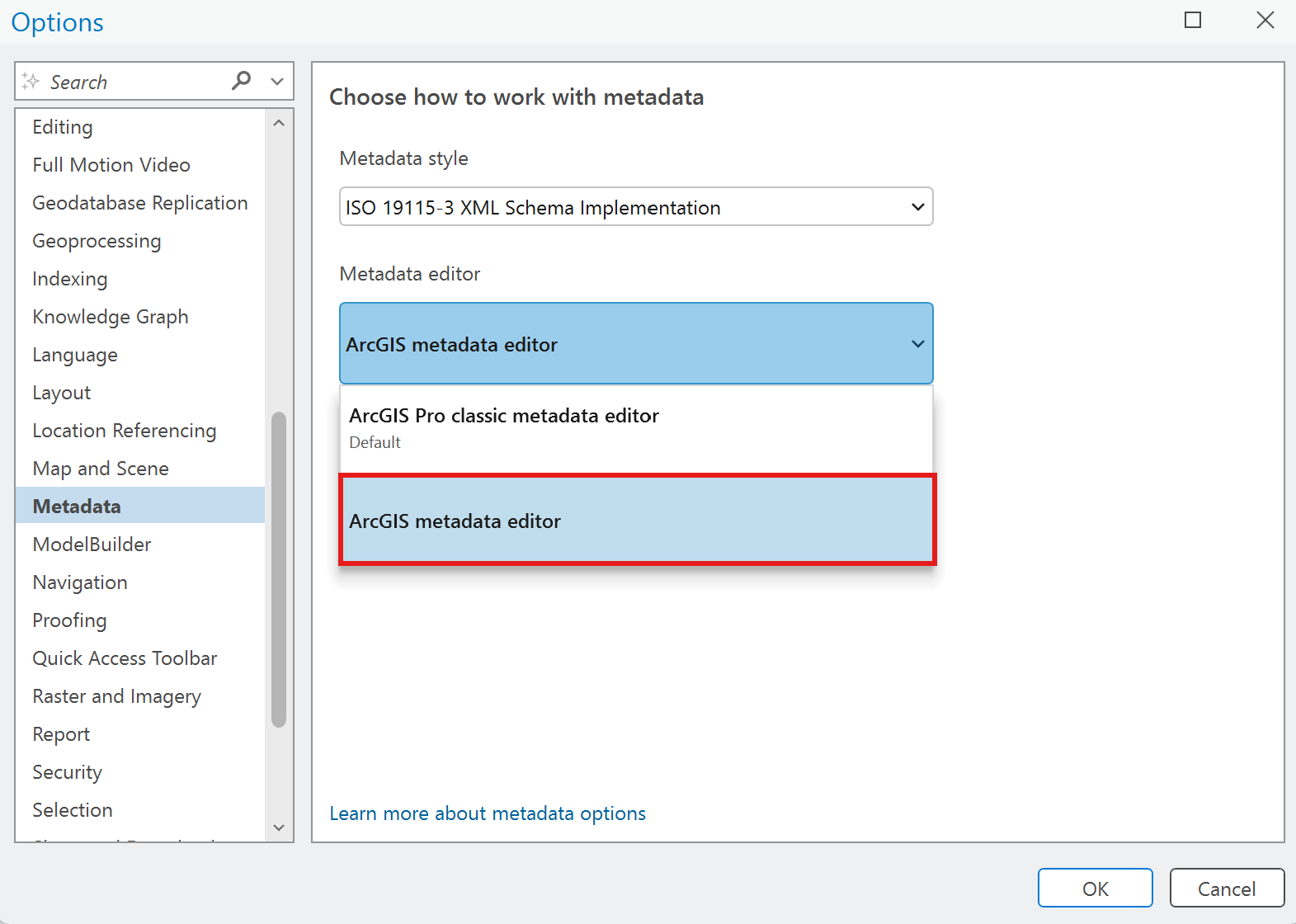Open Quick Access Toolbar options

pyautogui.click(x=140, y=658)
